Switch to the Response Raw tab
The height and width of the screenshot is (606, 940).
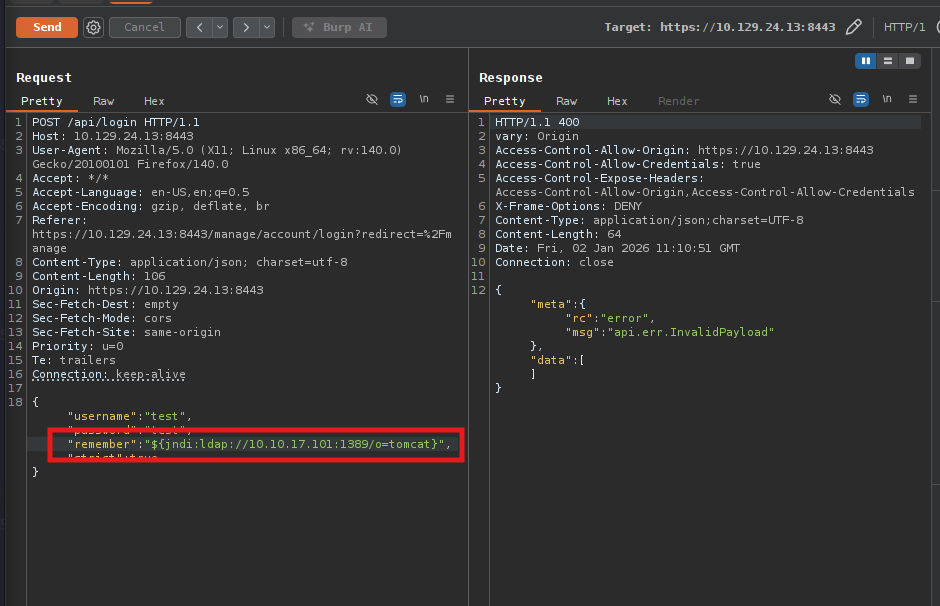tap(566, 101)
